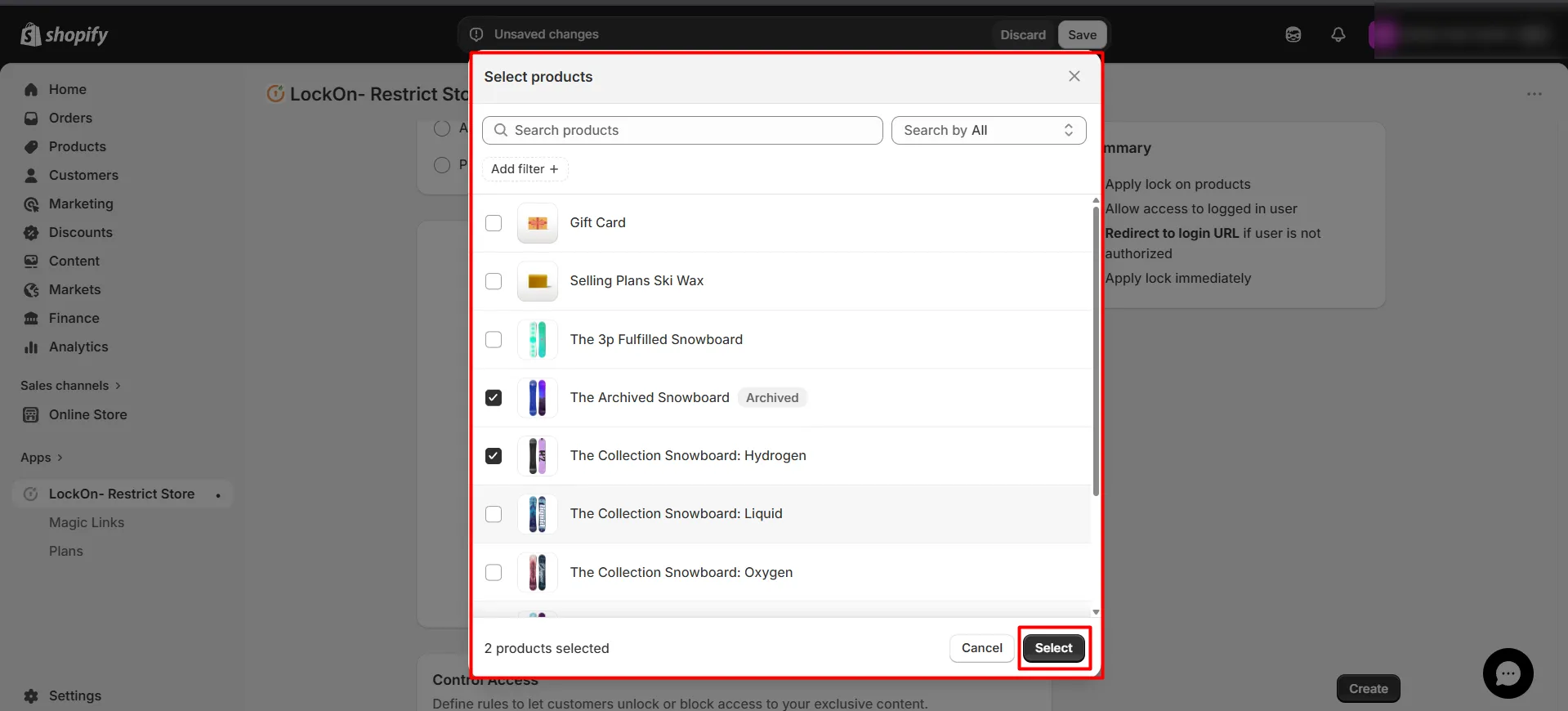
Task: Close the Select products dialog
Action: pos(1074,76)
